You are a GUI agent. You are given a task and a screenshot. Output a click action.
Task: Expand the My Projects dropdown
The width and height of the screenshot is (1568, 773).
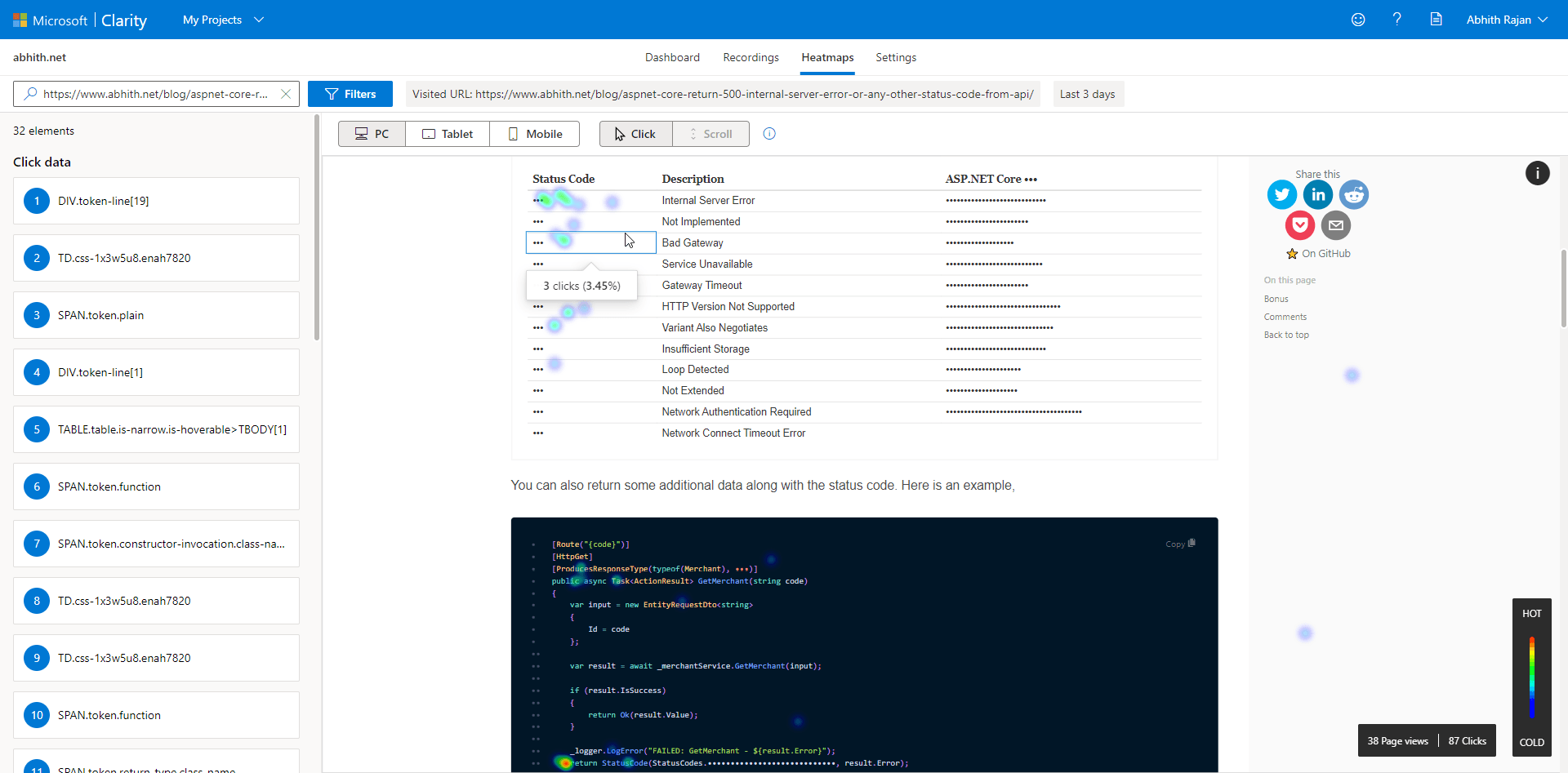[x=223, y=20]
